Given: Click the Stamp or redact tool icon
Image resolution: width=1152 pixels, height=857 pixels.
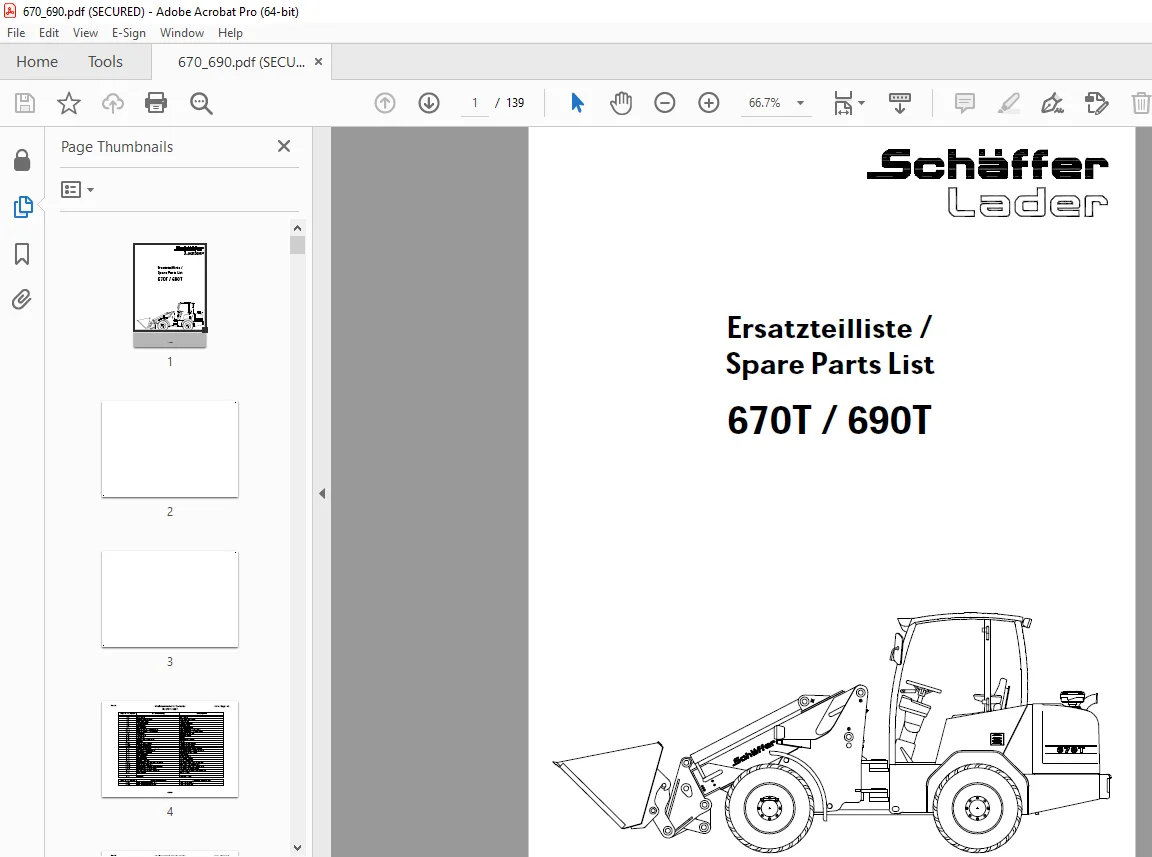Looking at the screenshot, I should pyautogui.click(x=1096, y=103).
